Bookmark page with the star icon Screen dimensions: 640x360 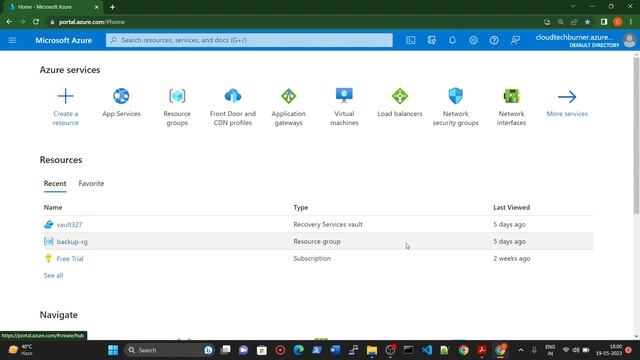pos(587,22)
